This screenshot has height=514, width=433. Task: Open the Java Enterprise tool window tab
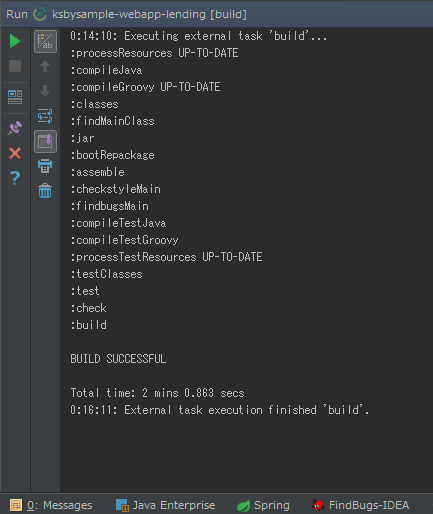coord(165,505)
